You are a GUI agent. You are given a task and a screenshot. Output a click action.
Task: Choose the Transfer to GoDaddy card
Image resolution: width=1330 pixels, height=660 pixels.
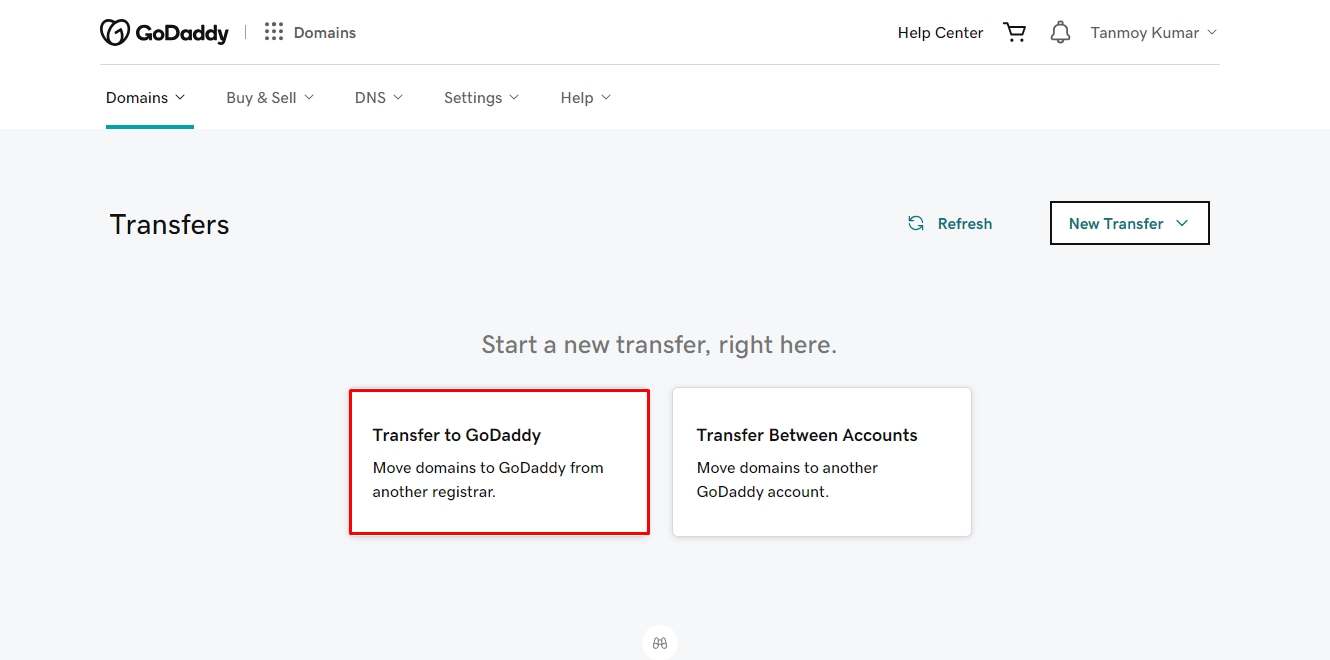(499, 462)
